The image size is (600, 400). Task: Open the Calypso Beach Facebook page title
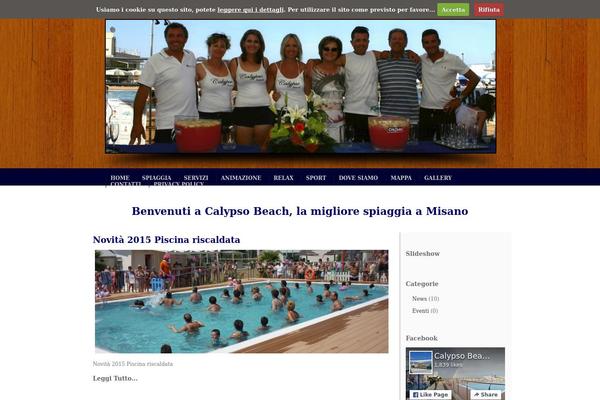461,356
